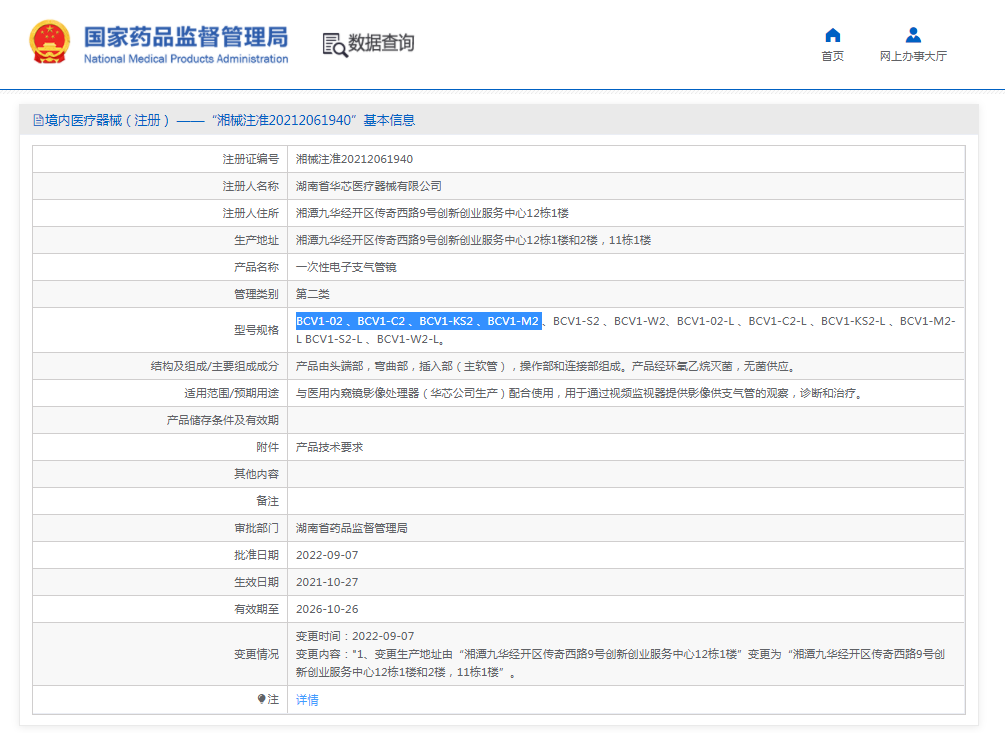The image size is (1005, 733).
Task: Click the 生产地址 label
Action: click(x=256, y=240)
